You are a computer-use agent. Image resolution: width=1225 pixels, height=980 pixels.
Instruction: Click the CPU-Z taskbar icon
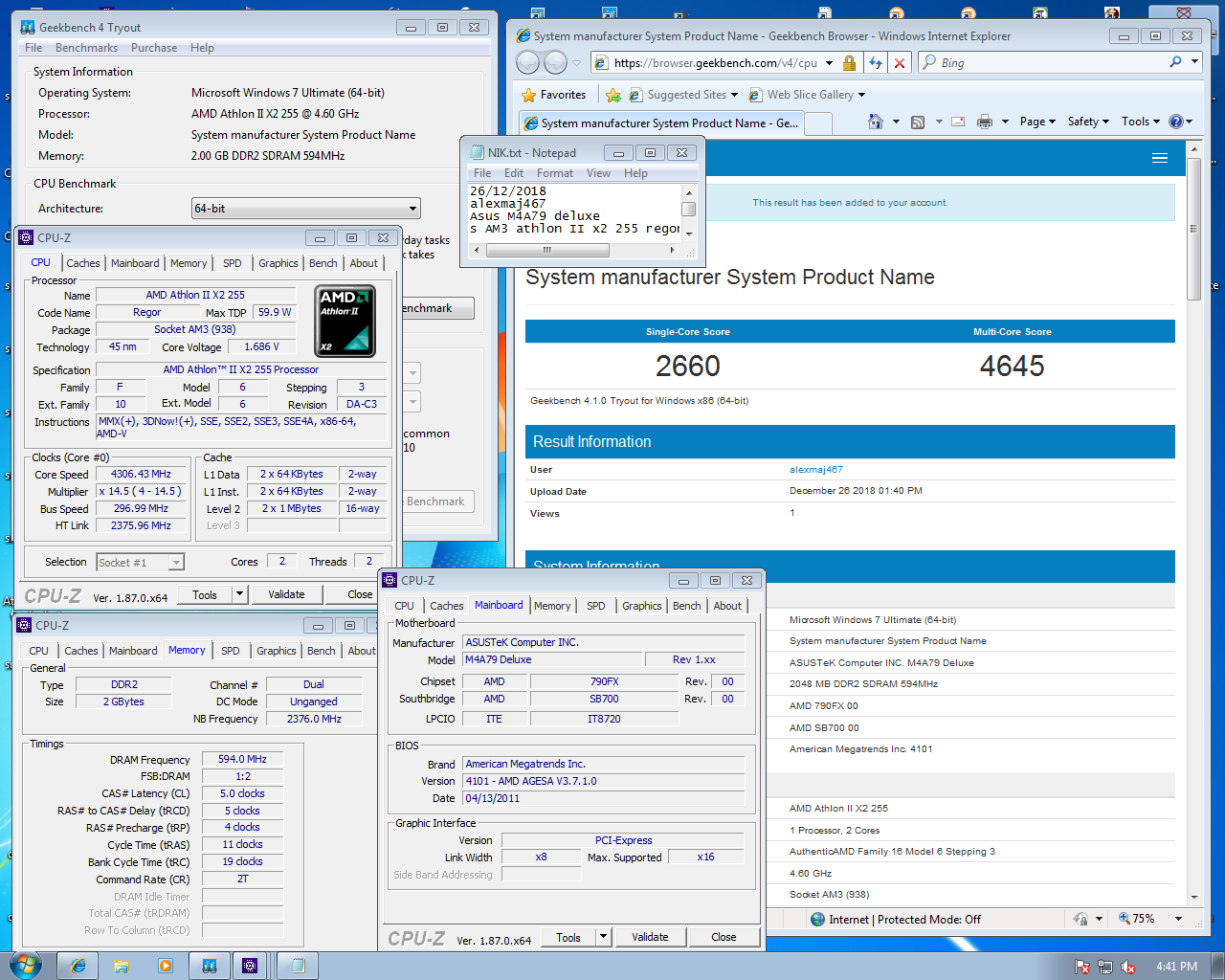[250, 966]
